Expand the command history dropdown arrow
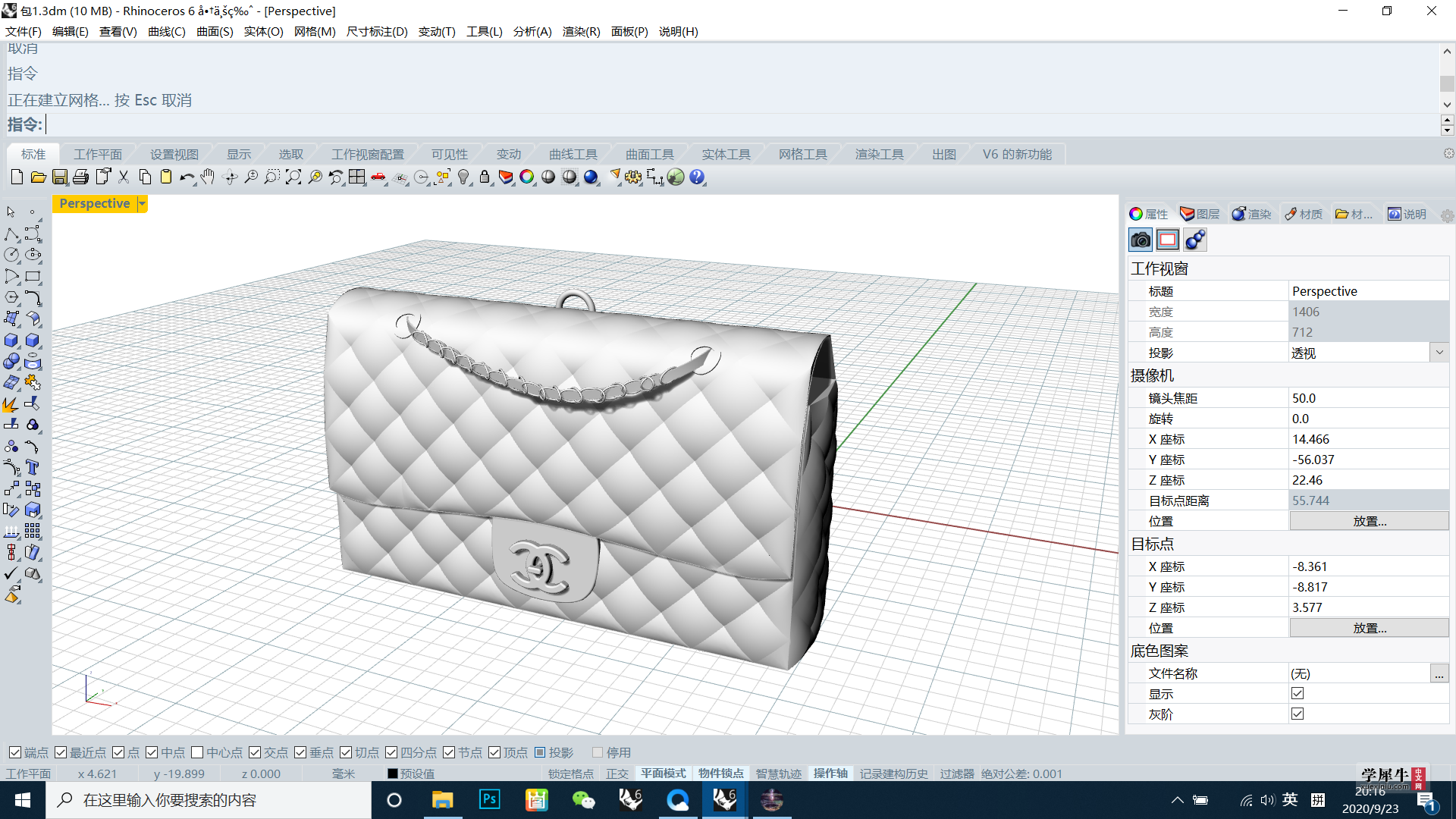The image size is (1456, 819). pos(1447,105)
